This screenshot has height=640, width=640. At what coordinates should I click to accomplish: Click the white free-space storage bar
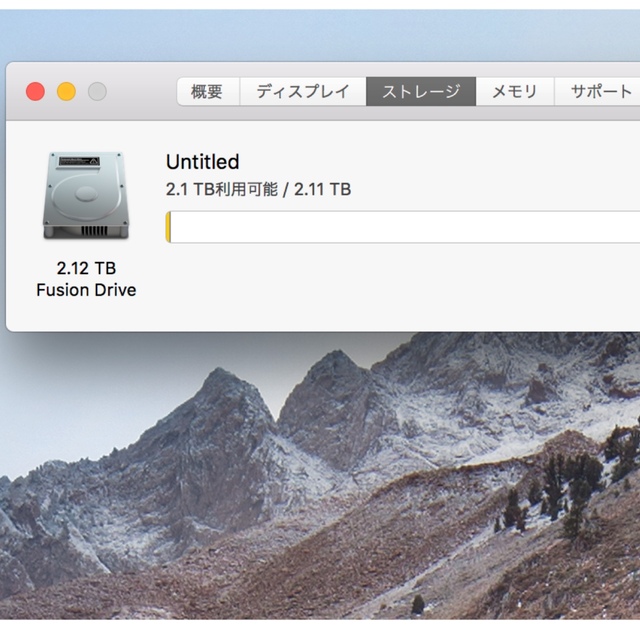coord(405,227)
